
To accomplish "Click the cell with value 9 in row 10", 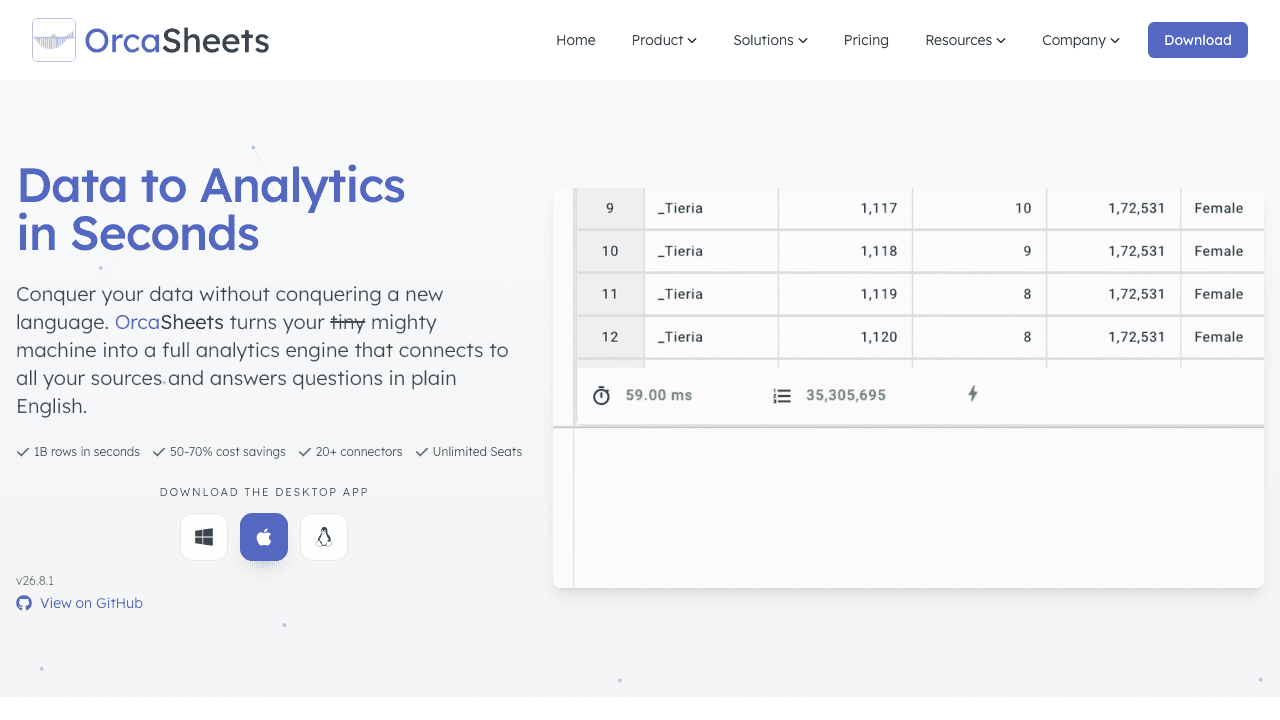I will pyautogui.click(x=979, y=251).
